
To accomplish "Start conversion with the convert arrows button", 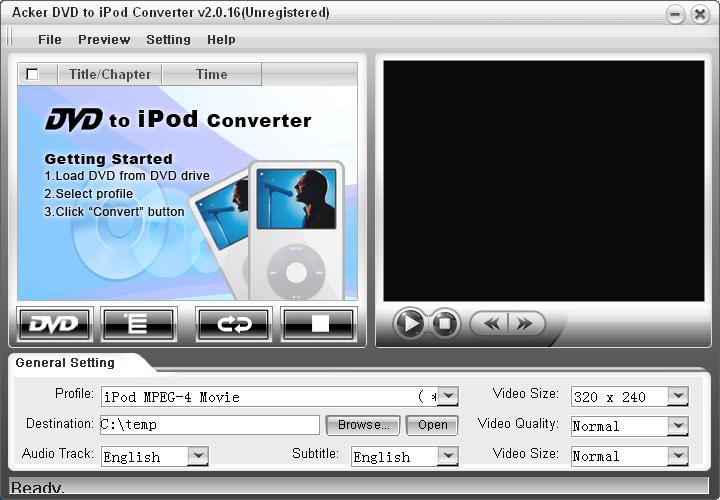I will point(234,324).
